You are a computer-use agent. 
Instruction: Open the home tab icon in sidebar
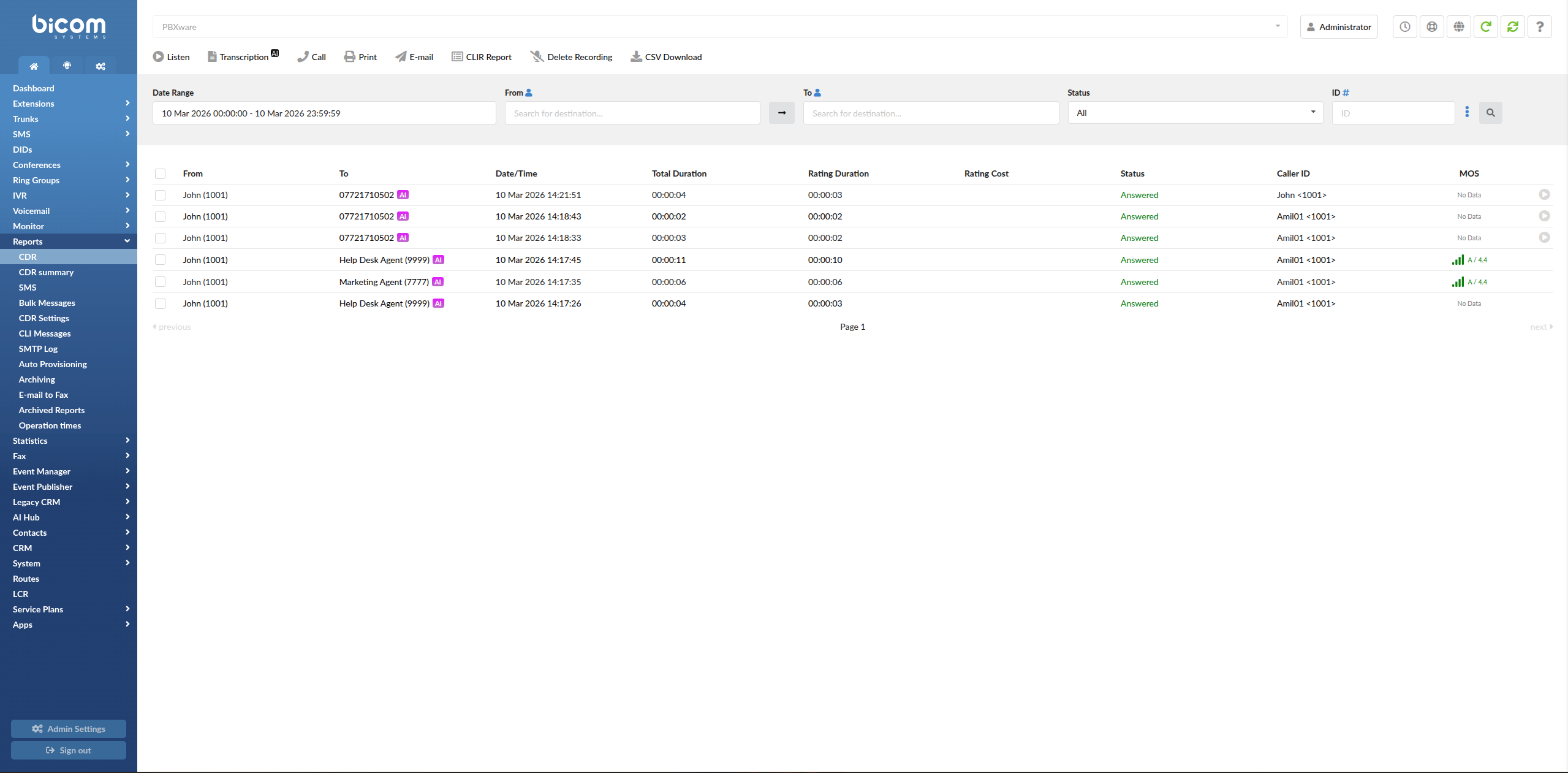click(34, 66)
